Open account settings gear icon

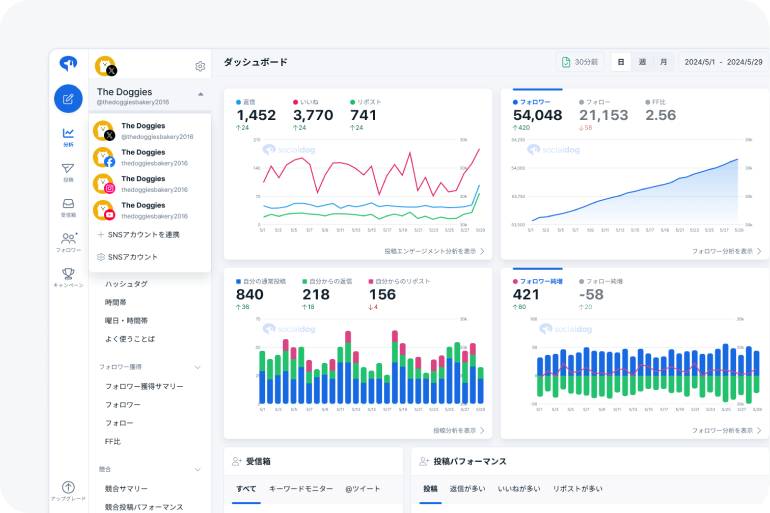[x=200, y=66]
